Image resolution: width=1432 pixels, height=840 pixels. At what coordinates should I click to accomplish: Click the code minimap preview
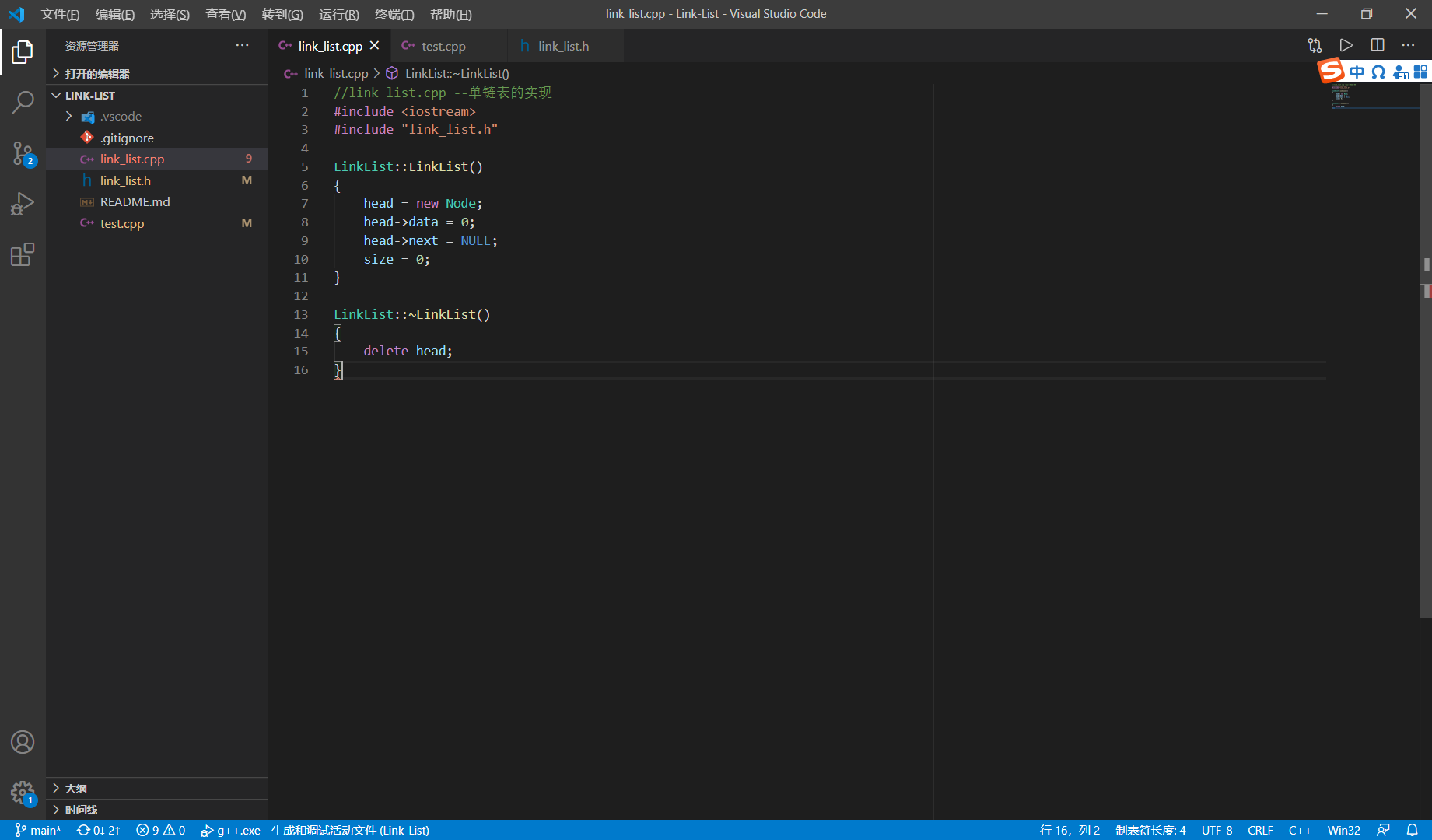coord(1374,96)
